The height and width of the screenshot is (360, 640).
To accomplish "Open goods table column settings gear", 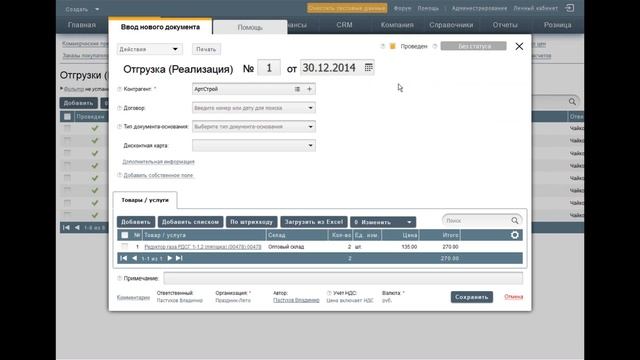I will pos(515,235).
